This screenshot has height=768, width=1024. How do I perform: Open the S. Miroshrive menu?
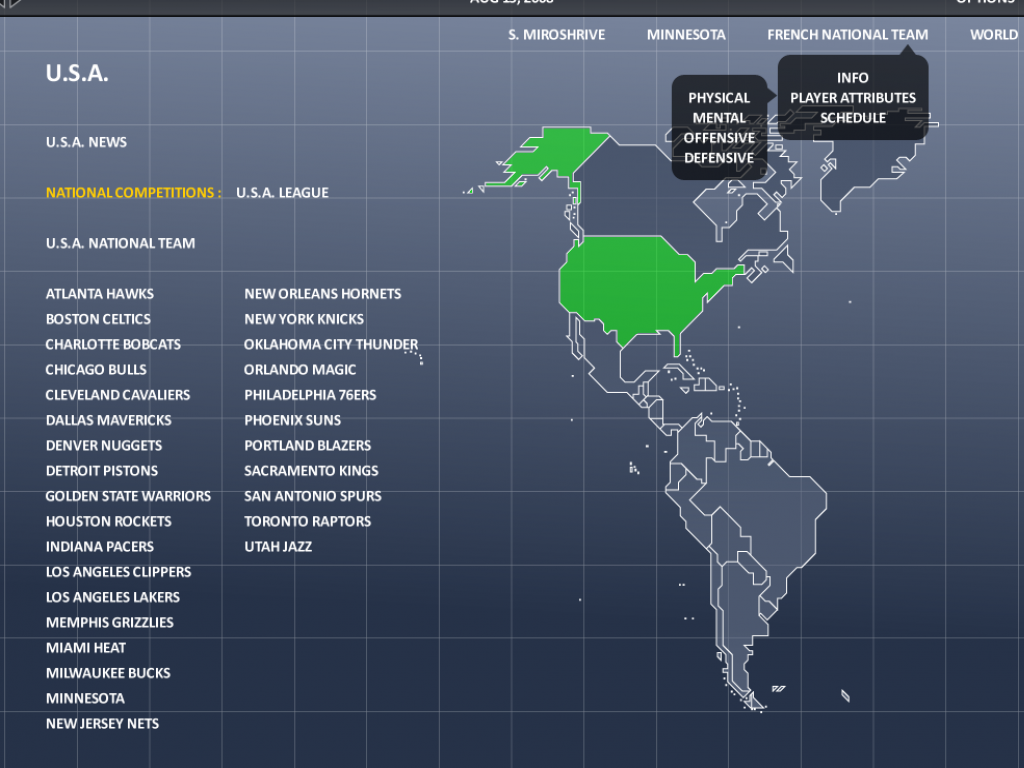click(556, 34)
